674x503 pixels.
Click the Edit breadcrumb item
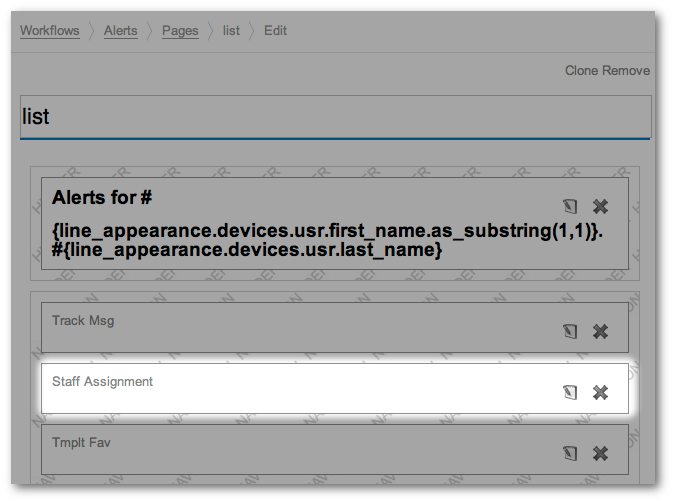point(275,31)
